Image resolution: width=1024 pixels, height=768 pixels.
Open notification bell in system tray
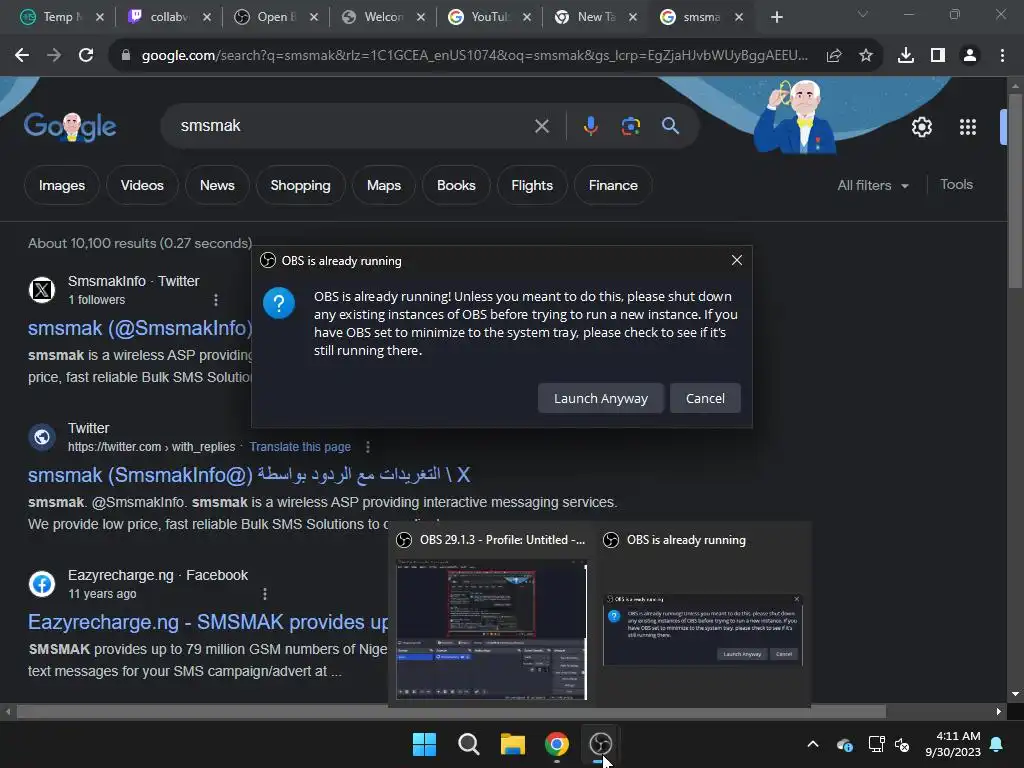997,744
